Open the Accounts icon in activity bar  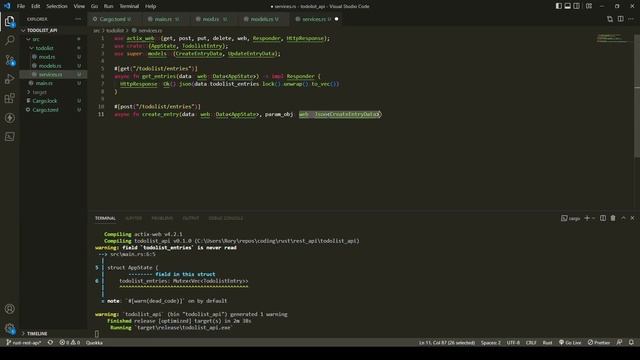(x=9, y=309)
